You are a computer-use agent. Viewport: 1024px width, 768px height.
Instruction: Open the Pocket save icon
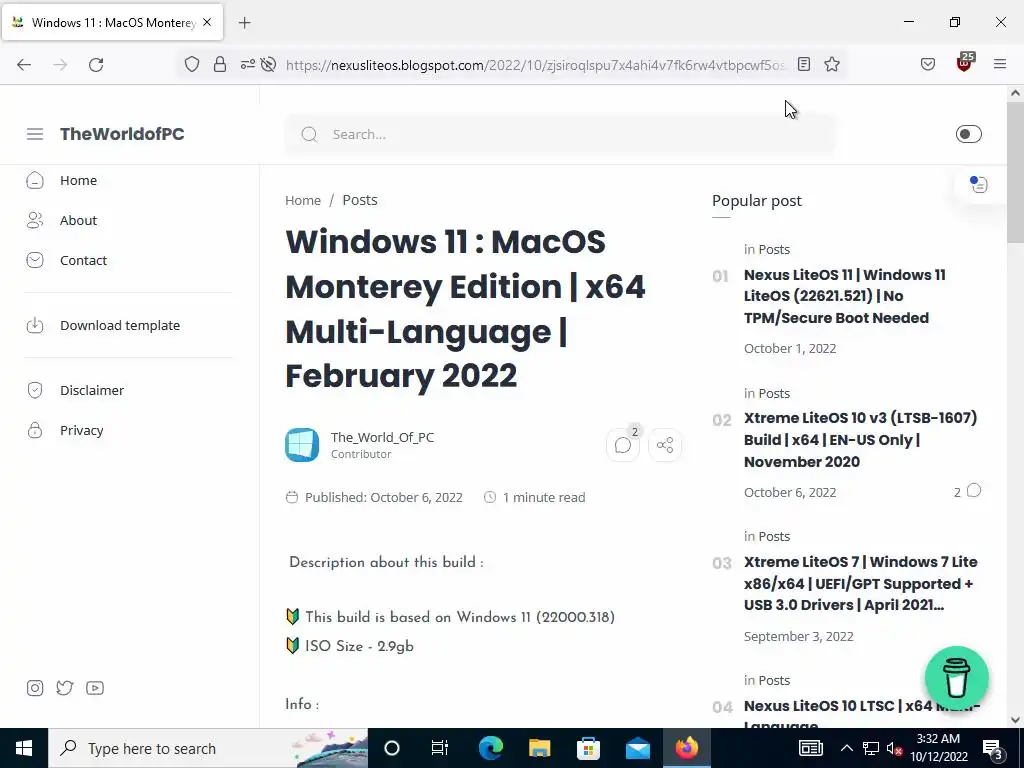pyautogui.click(x=927, y=64)
